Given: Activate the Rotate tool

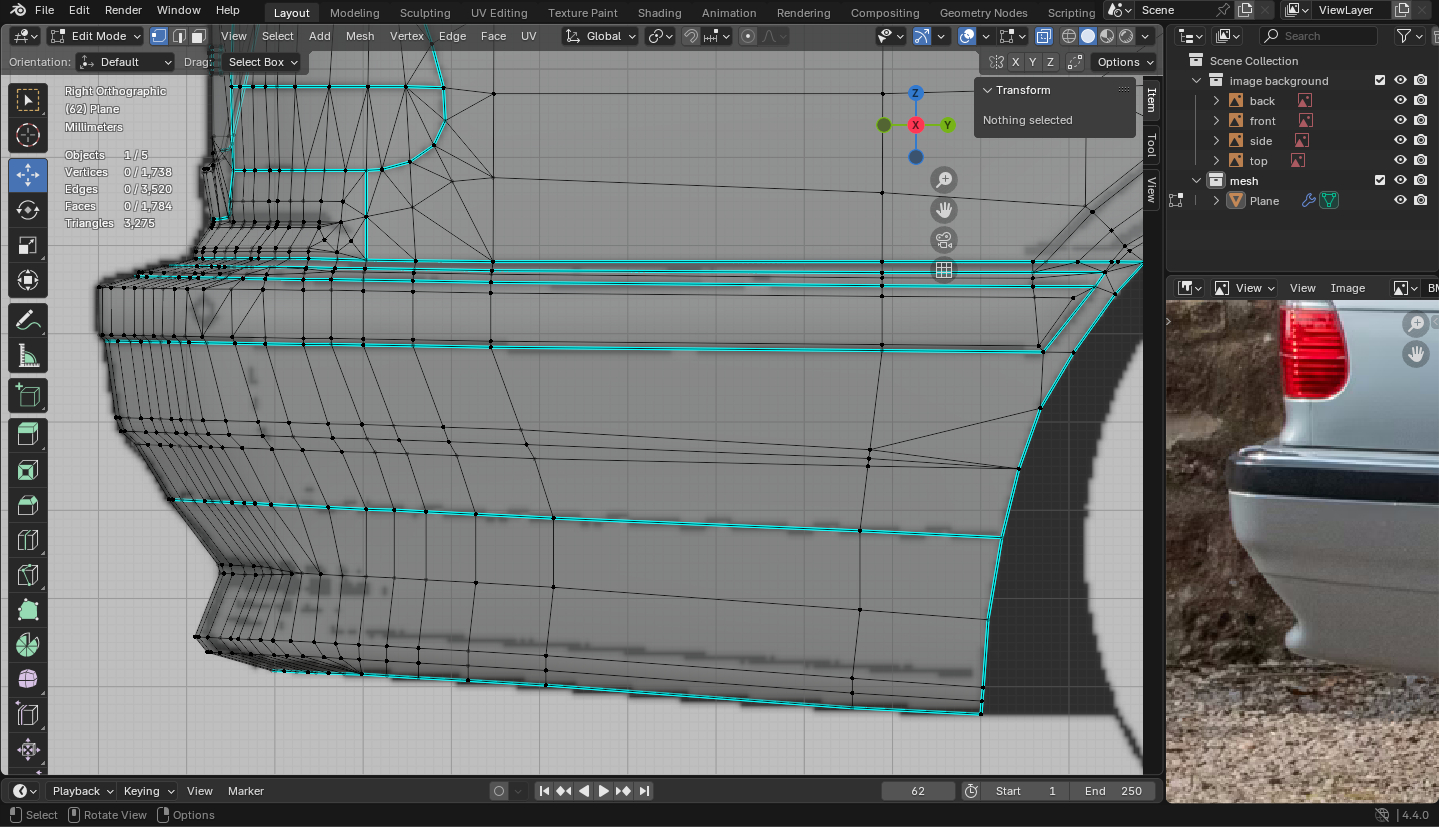Looking at the screenshot, I should point(28,210).
